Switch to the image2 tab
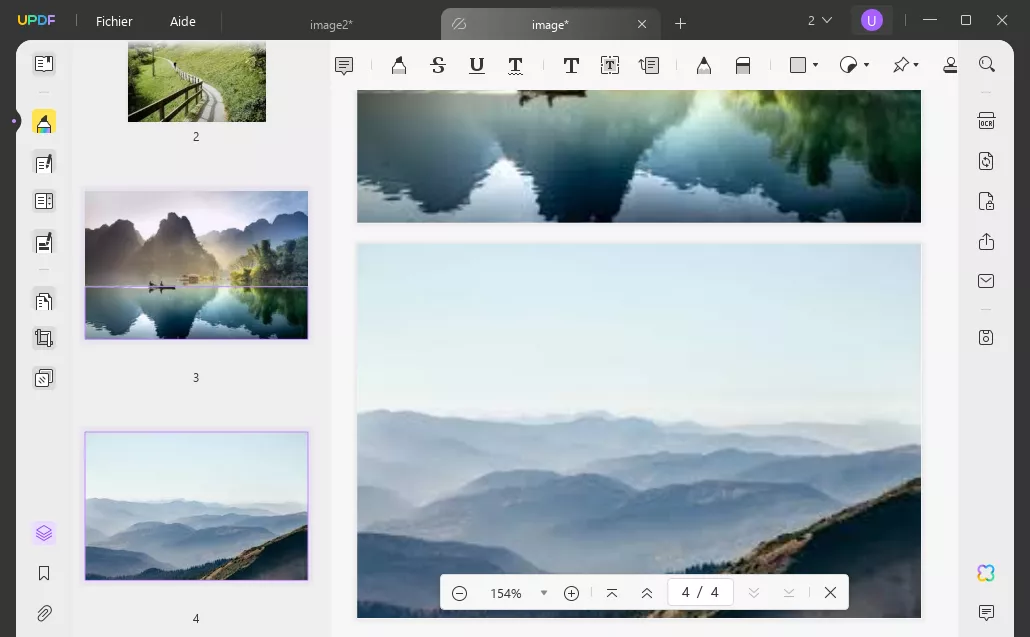 [x=331, y=24]
